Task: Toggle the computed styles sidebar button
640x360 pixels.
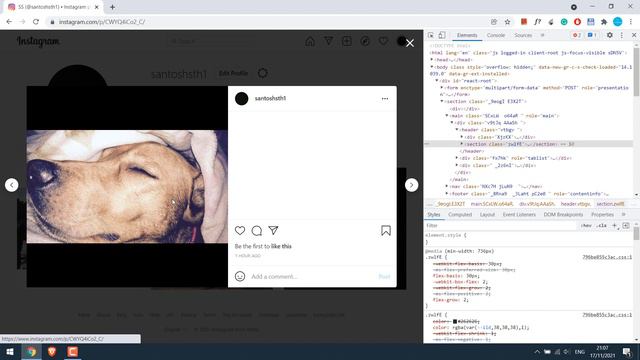Action: (626, 226)
